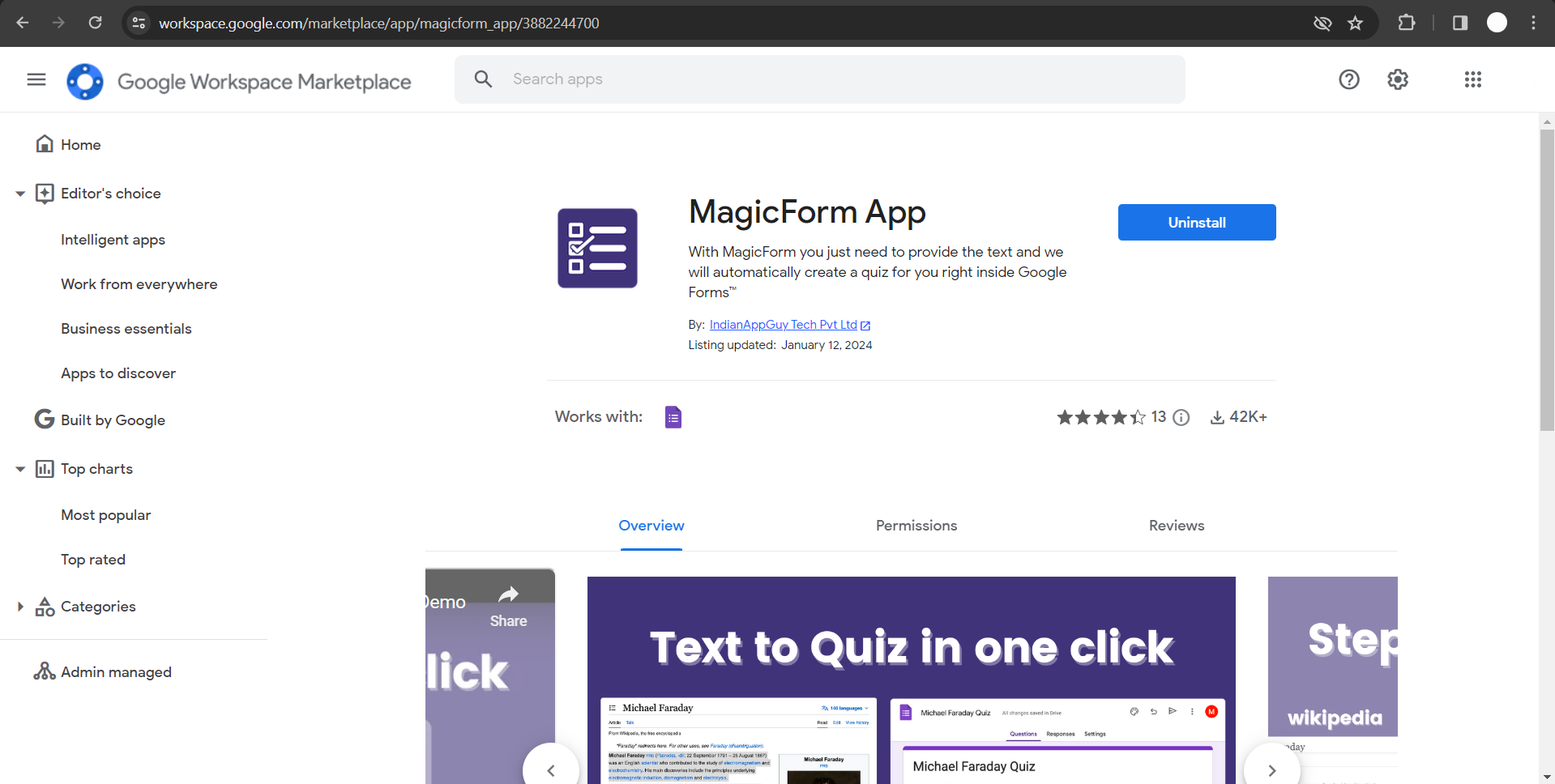Image resolution: width=1555 pixels, height=784 pixels.
Task: Open the Most popular chart
Action: coord(106,515)
